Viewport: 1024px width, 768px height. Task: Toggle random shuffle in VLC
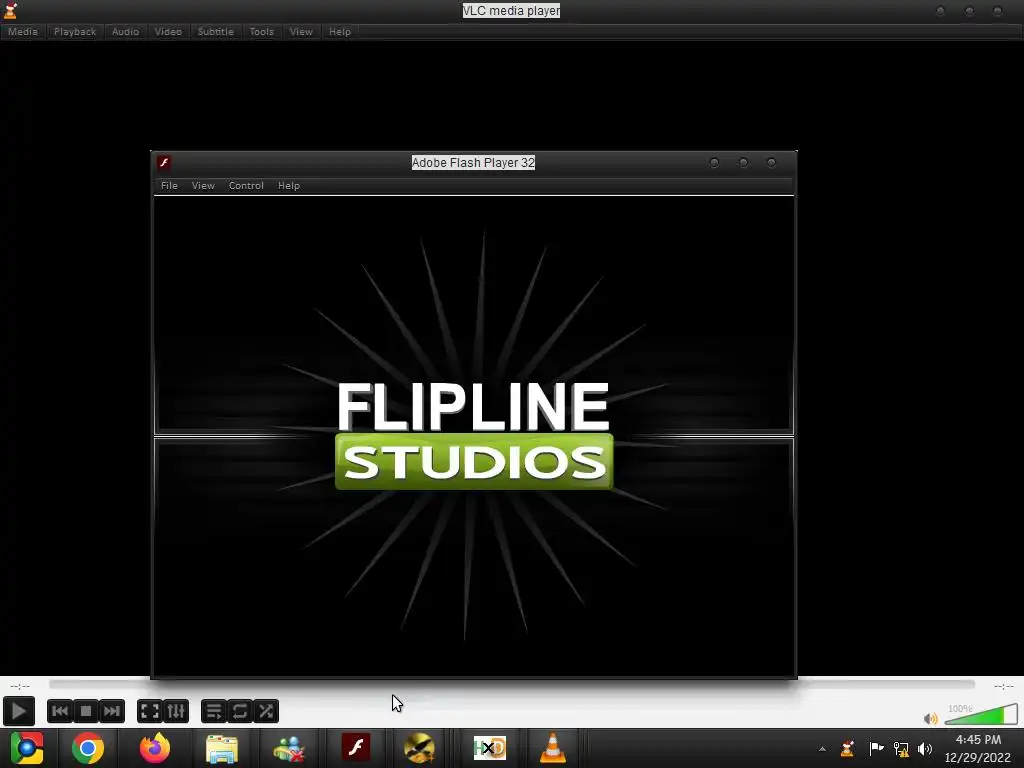pos(266,711)
